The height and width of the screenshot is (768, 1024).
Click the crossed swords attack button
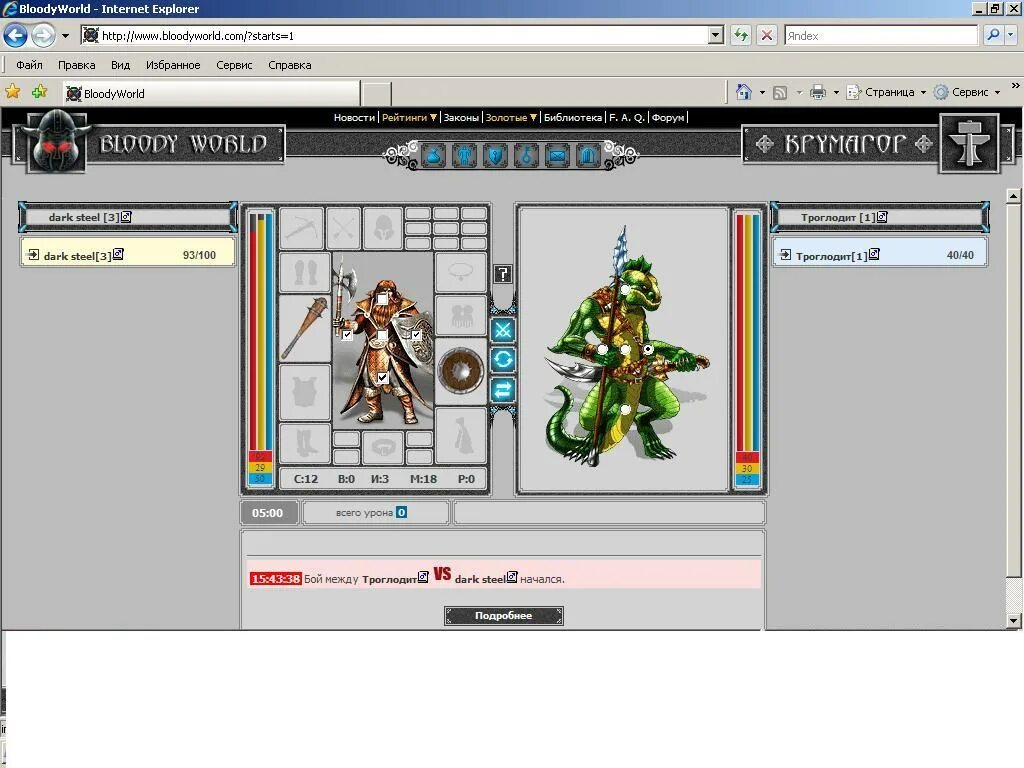click(x=503, y=330)
